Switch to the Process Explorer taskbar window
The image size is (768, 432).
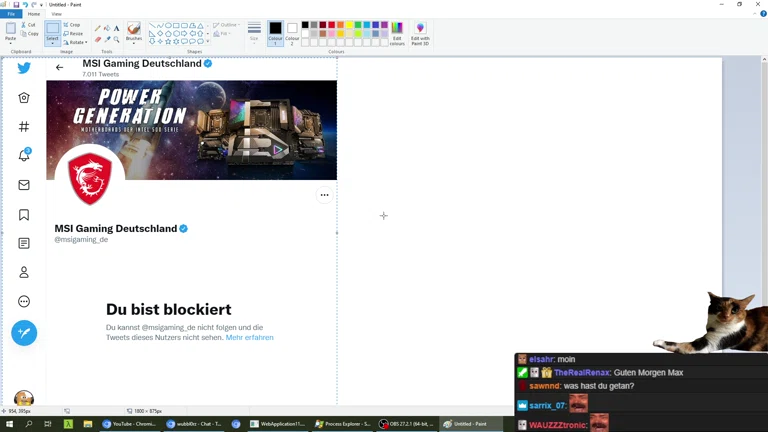pos(343,424)
